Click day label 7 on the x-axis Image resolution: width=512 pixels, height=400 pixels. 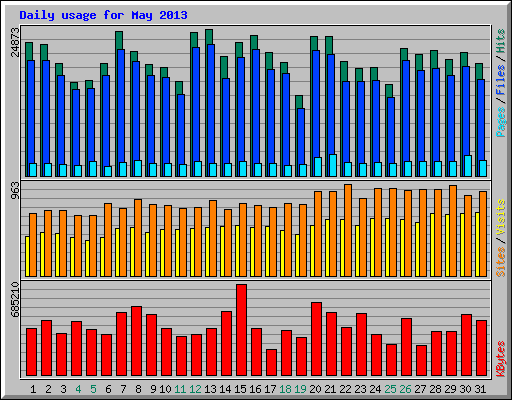(123, 389)
